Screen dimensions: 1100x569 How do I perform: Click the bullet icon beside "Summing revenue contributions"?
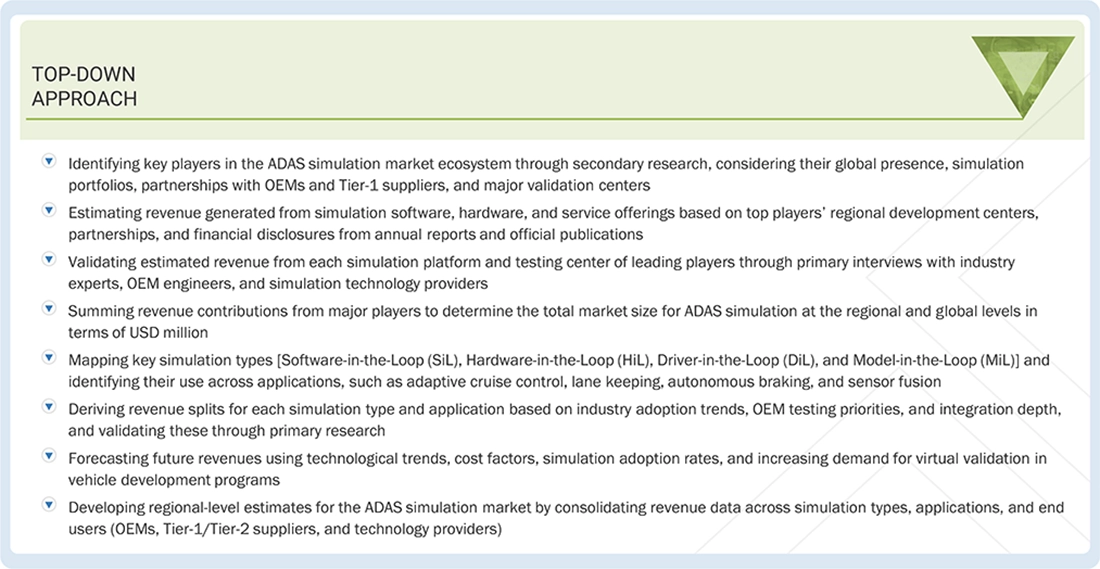(x=48, y=309)
